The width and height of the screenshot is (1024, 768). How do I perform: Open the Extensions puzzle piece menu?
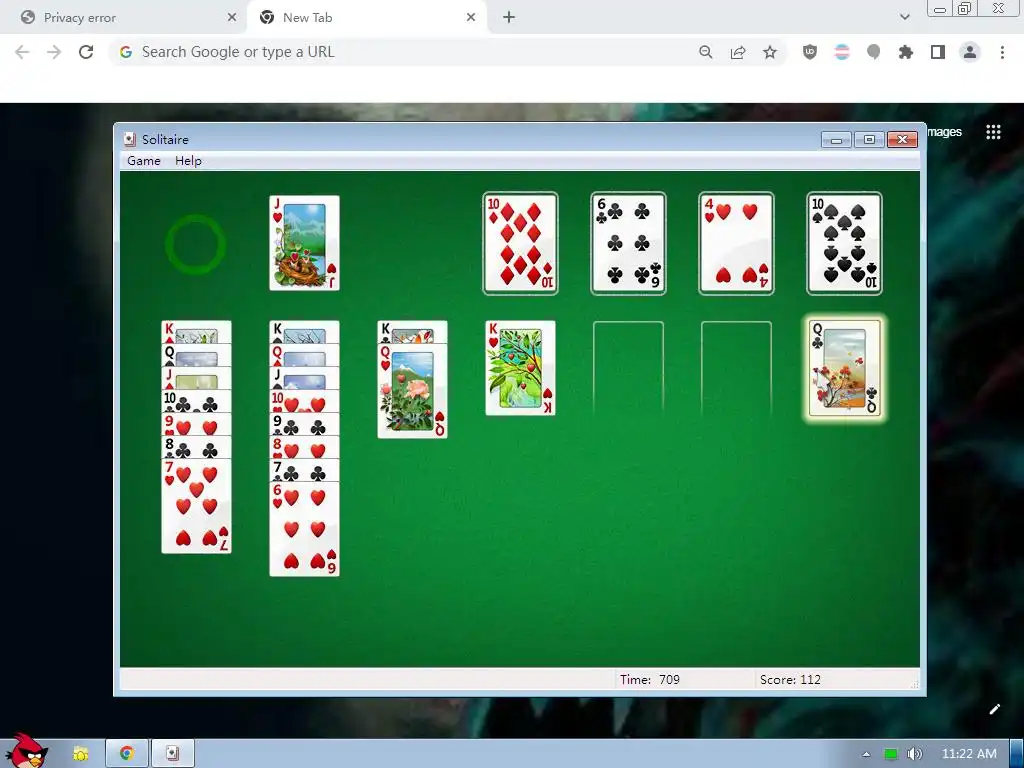coord(905,52)
